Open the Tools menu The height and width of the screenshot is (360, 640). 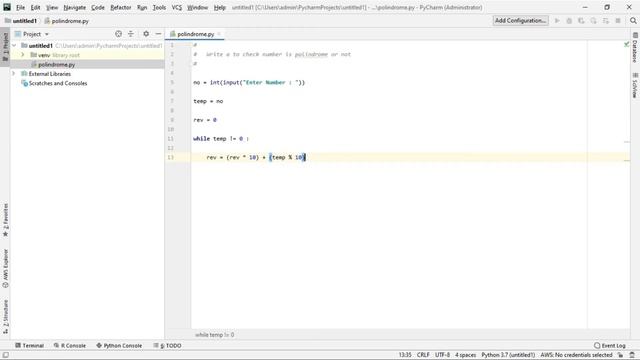point(159,7)
